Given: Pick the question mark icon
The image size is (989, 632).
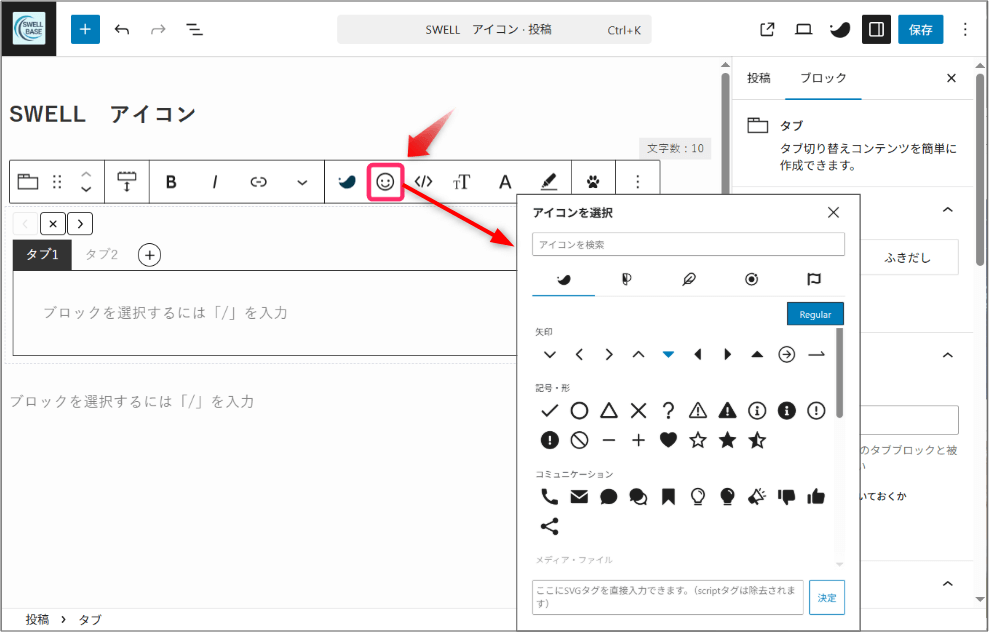Looking at the screenshot, I should point(668,411).
